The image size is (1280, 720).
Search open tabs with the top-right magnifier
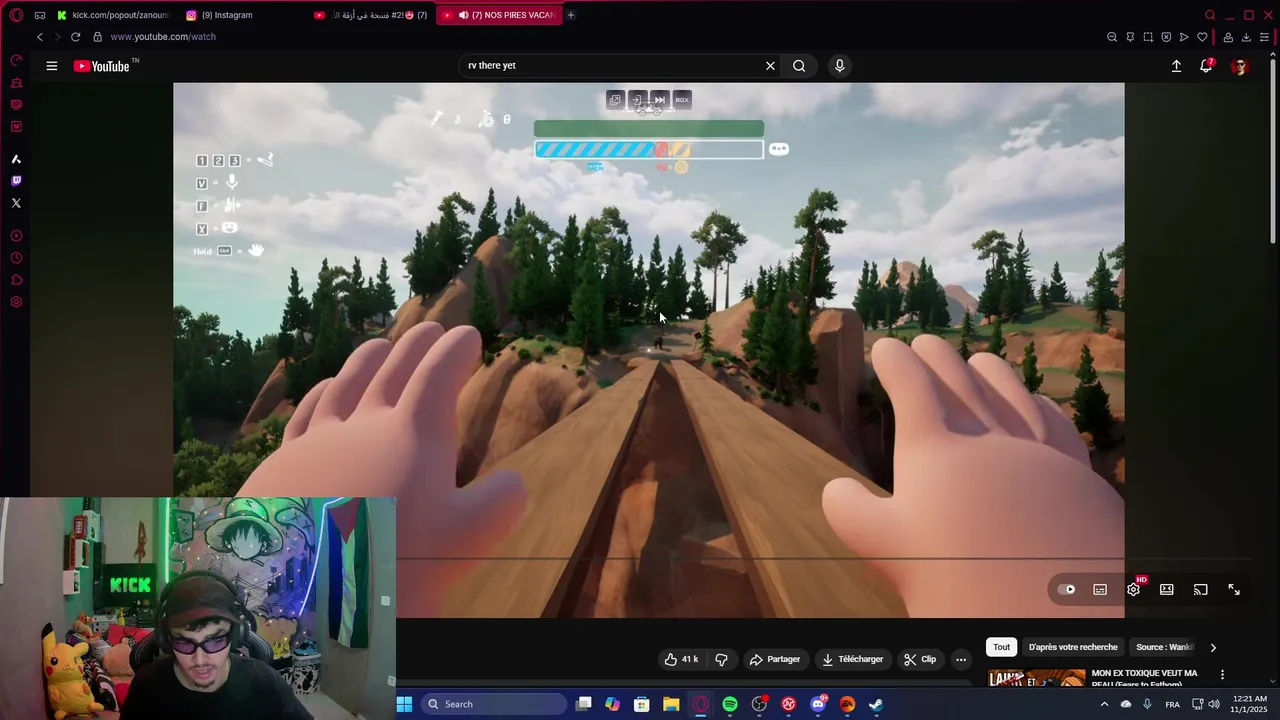point(1210,15)
